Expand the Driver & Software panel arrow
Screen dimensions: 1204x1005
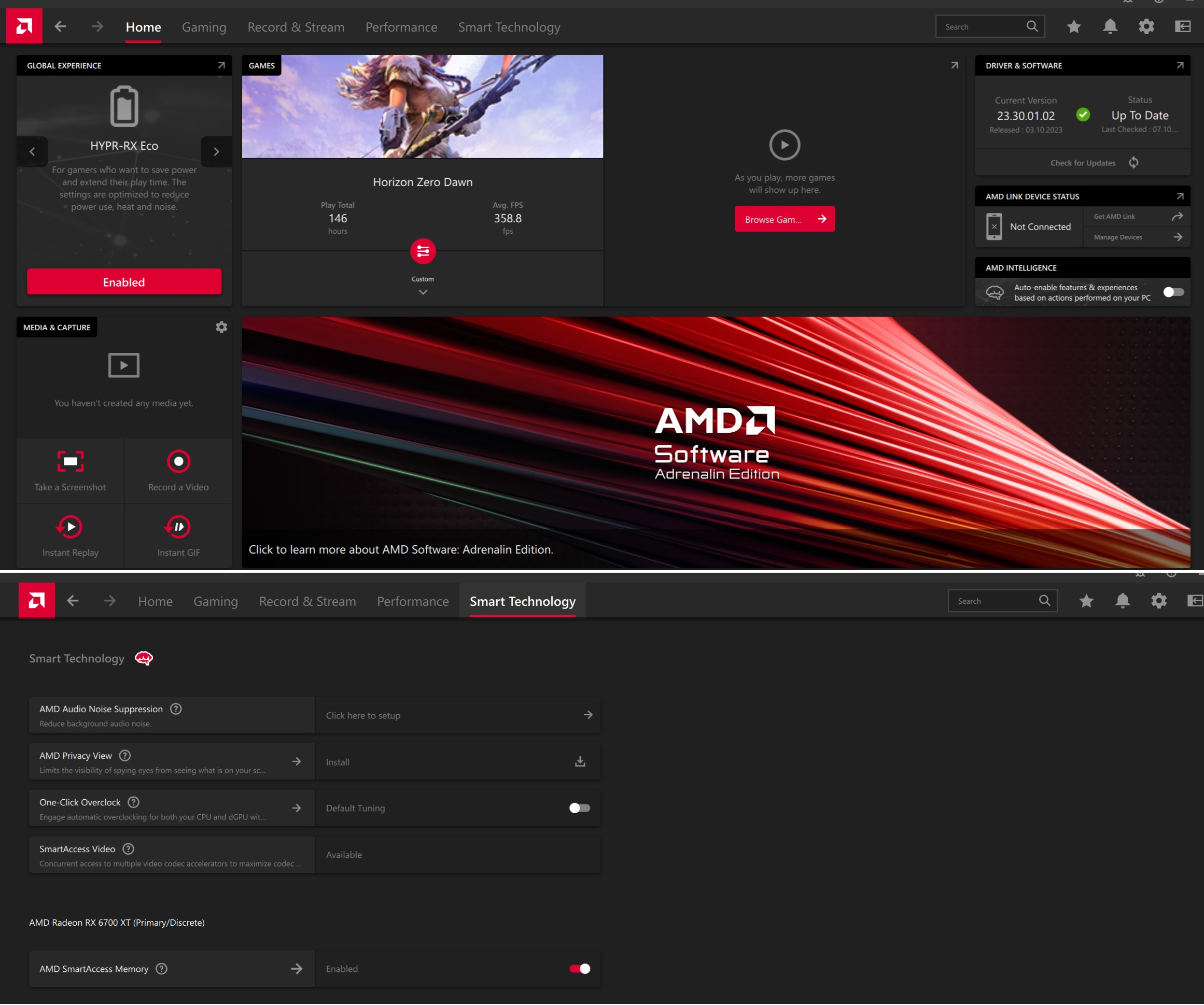(1180, 65)
